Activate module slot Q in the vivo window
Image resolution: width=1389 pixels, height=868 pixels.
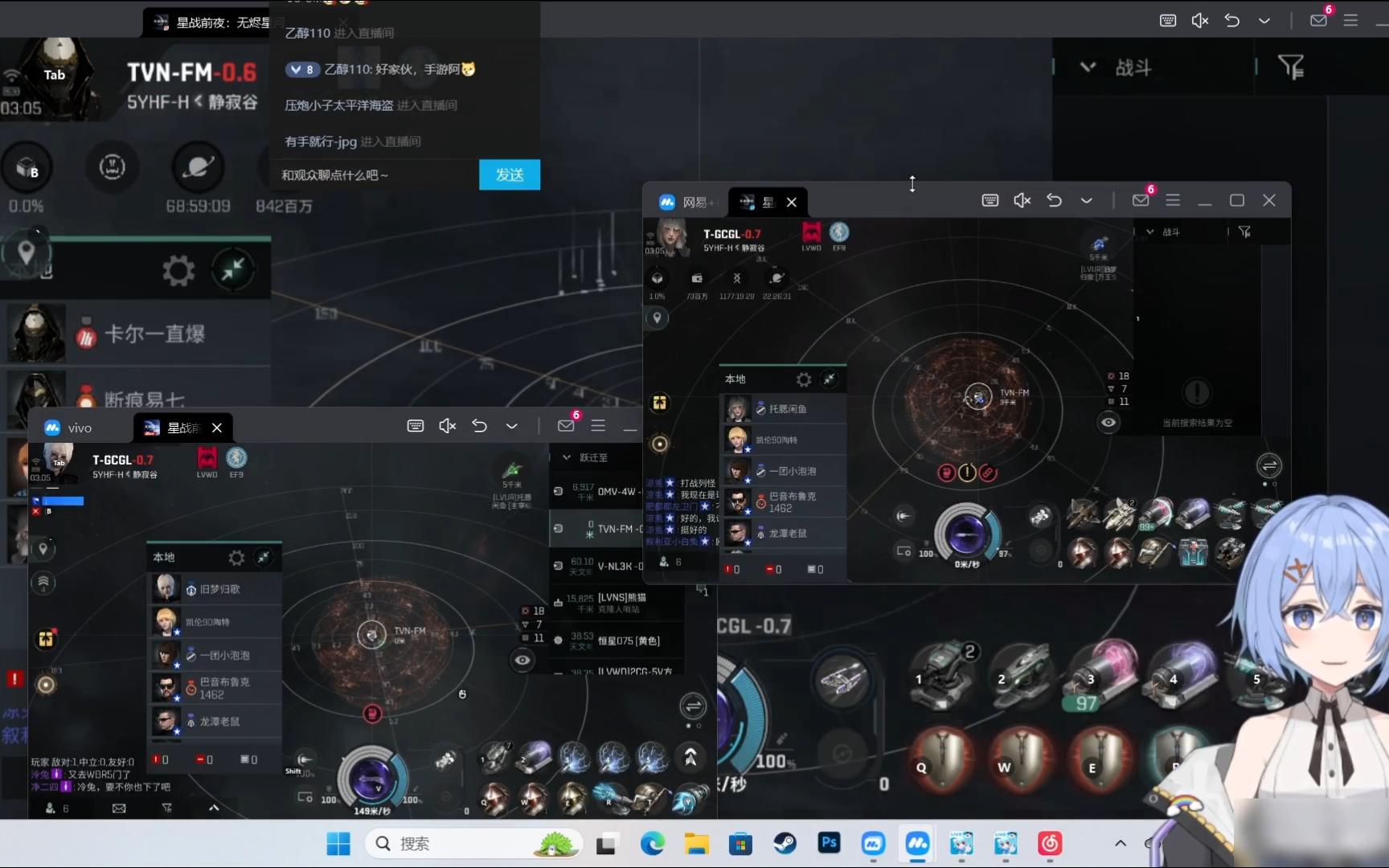(x=494, y=798)
